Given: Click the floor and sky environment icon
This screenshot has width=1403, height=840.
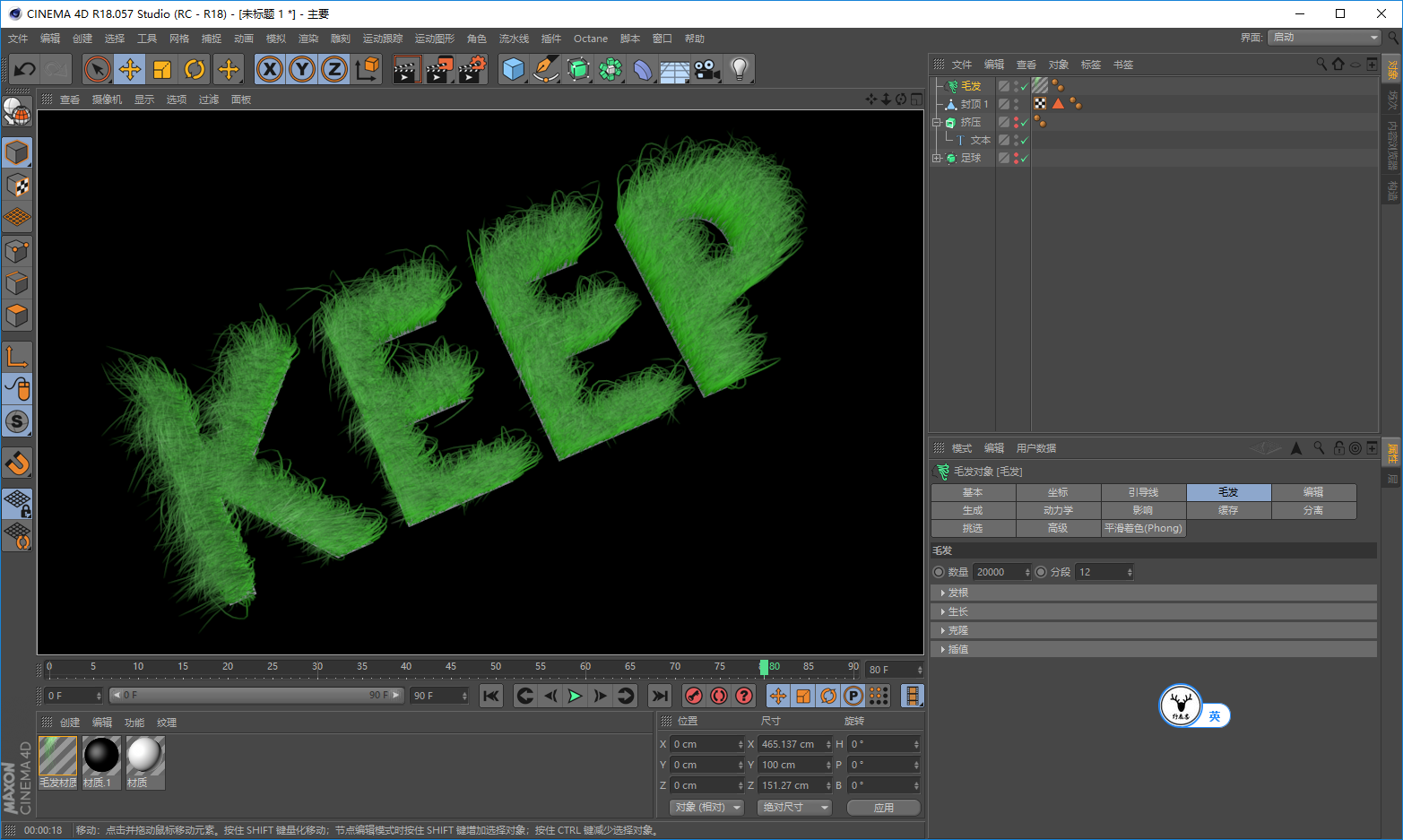Looking at the screenshot, I should 675,69.
